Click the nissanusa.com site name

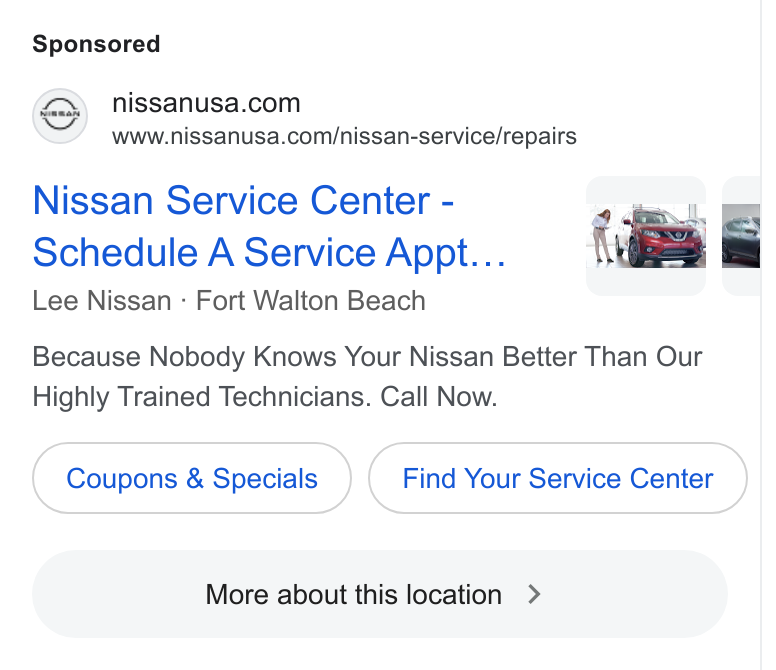click(x=206, y=103)
